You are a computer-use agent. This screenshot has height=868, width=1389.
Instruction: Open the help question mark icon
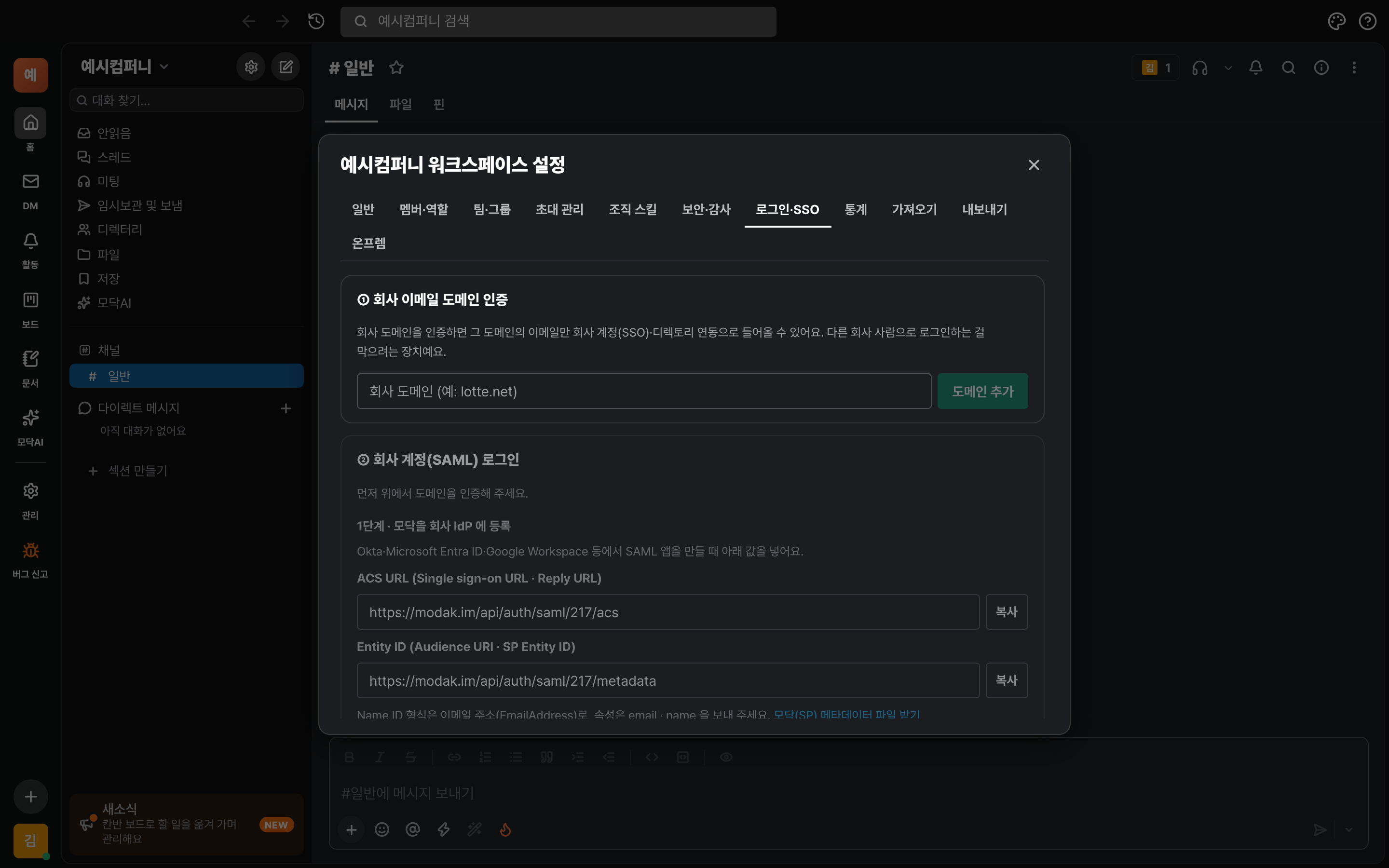point(1367,21)
